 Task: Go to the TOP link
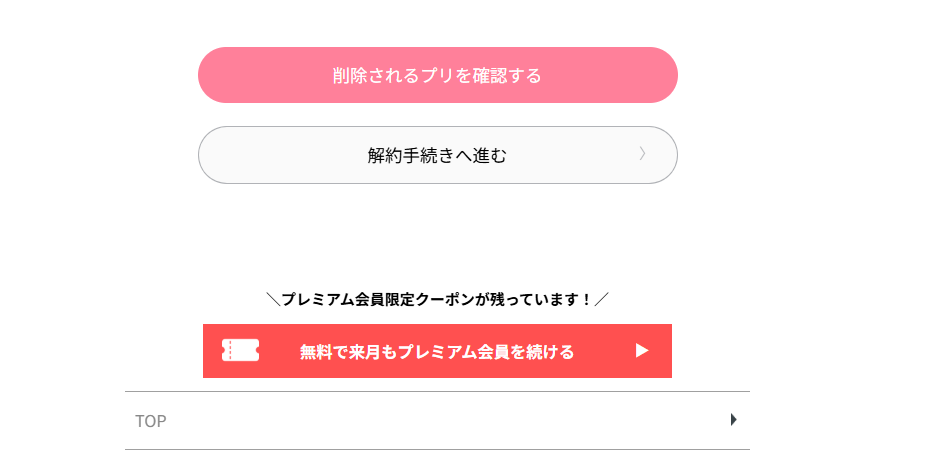point(151,421)
